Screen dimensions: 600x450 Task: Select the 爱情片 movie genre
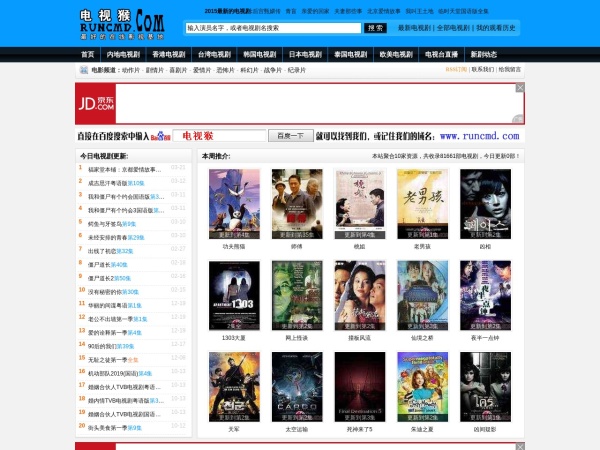202,70
